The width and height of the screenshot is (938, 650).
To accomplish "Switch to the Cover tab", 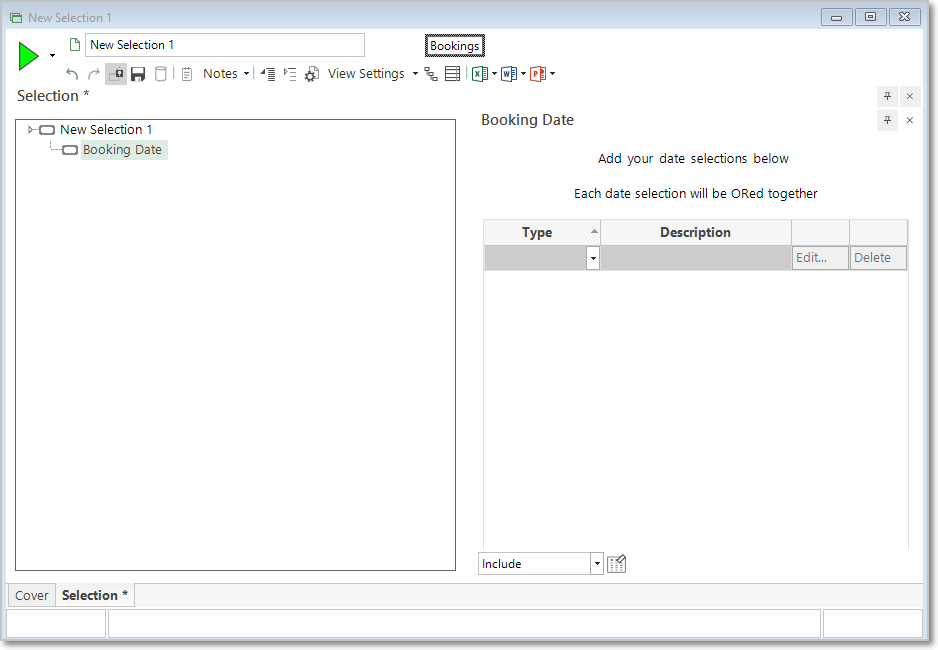I will tap(32, 596).
